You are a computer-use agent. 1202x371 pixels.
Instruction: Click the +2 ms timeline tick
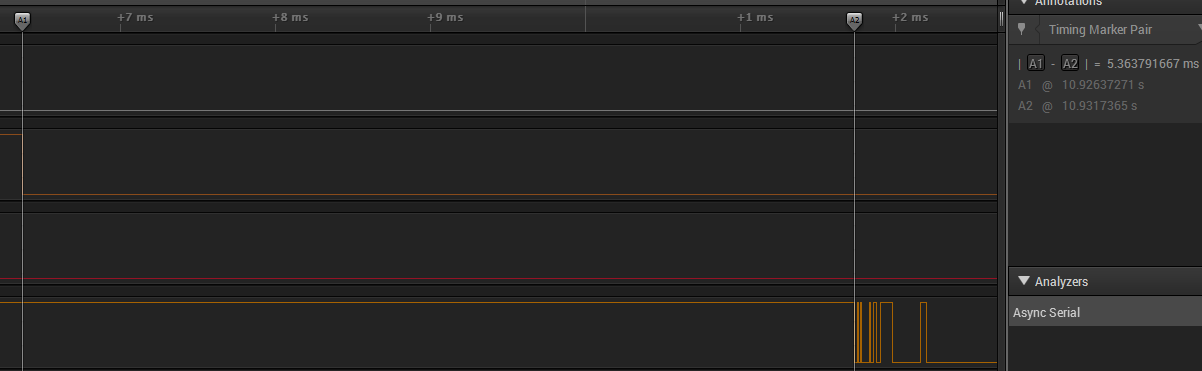[910, 17]
